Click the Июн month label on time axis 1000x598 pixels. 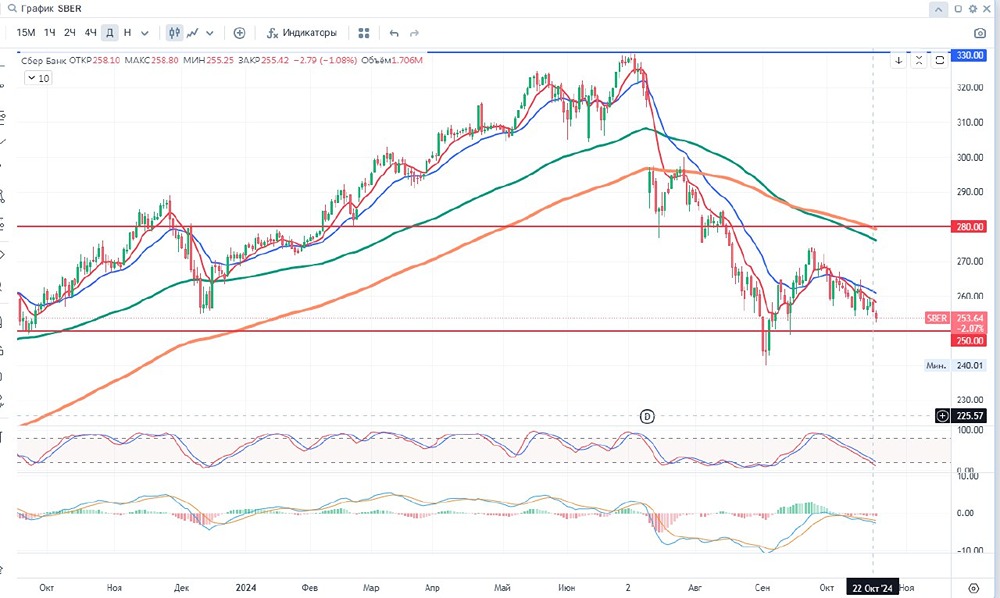pos(566,588)
